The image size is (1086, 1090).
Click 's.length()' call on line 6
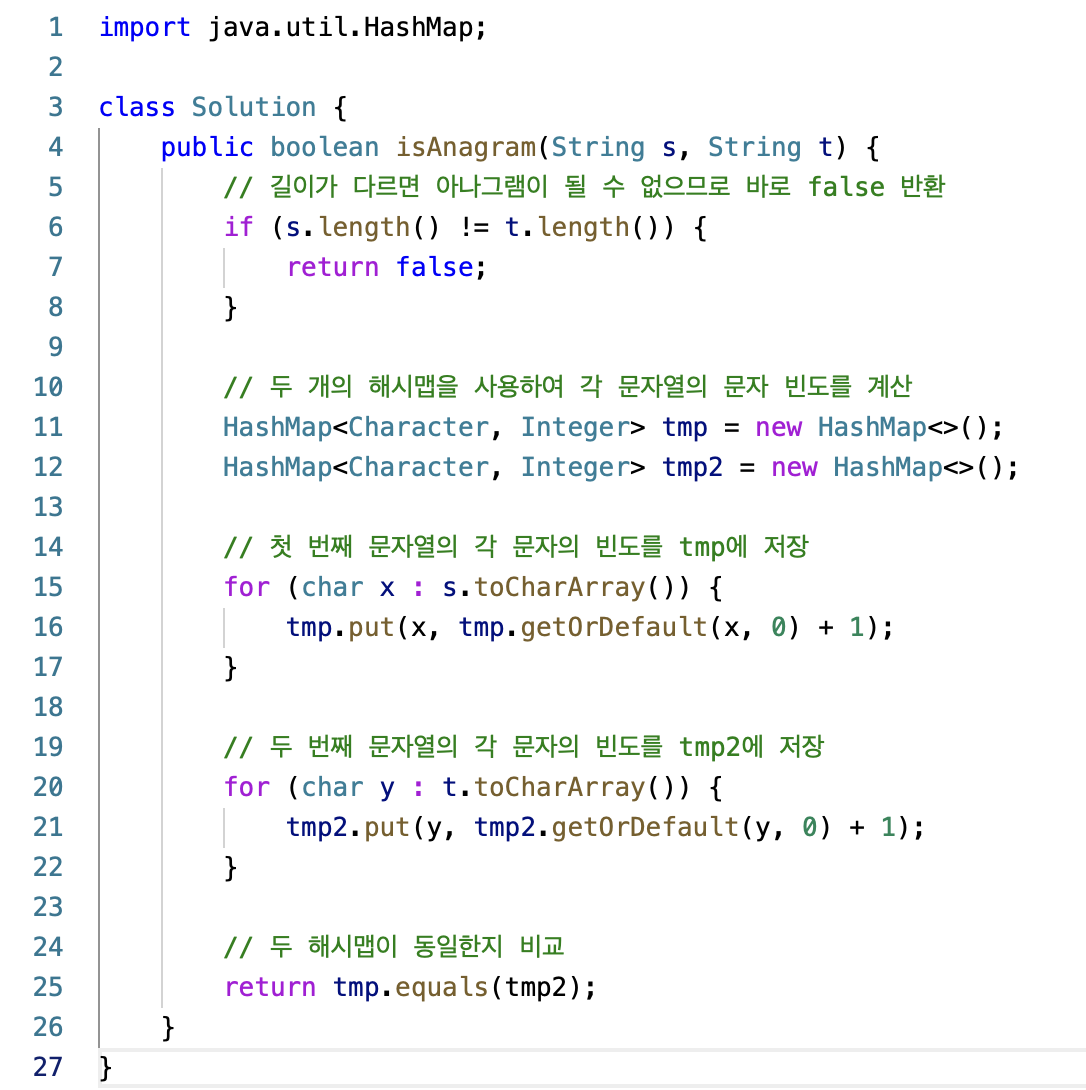(x=363, y=227)
